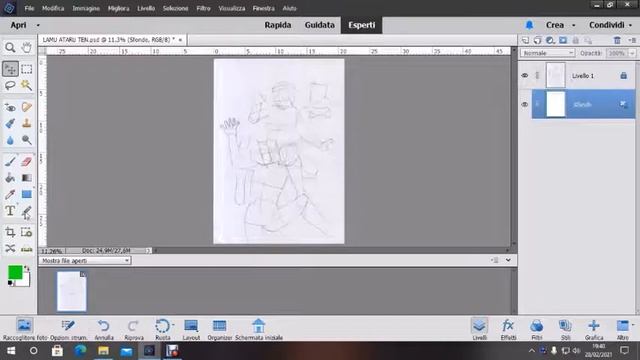
Task: Toggle Raccoglitore foto bin
Action: [24, 329]
